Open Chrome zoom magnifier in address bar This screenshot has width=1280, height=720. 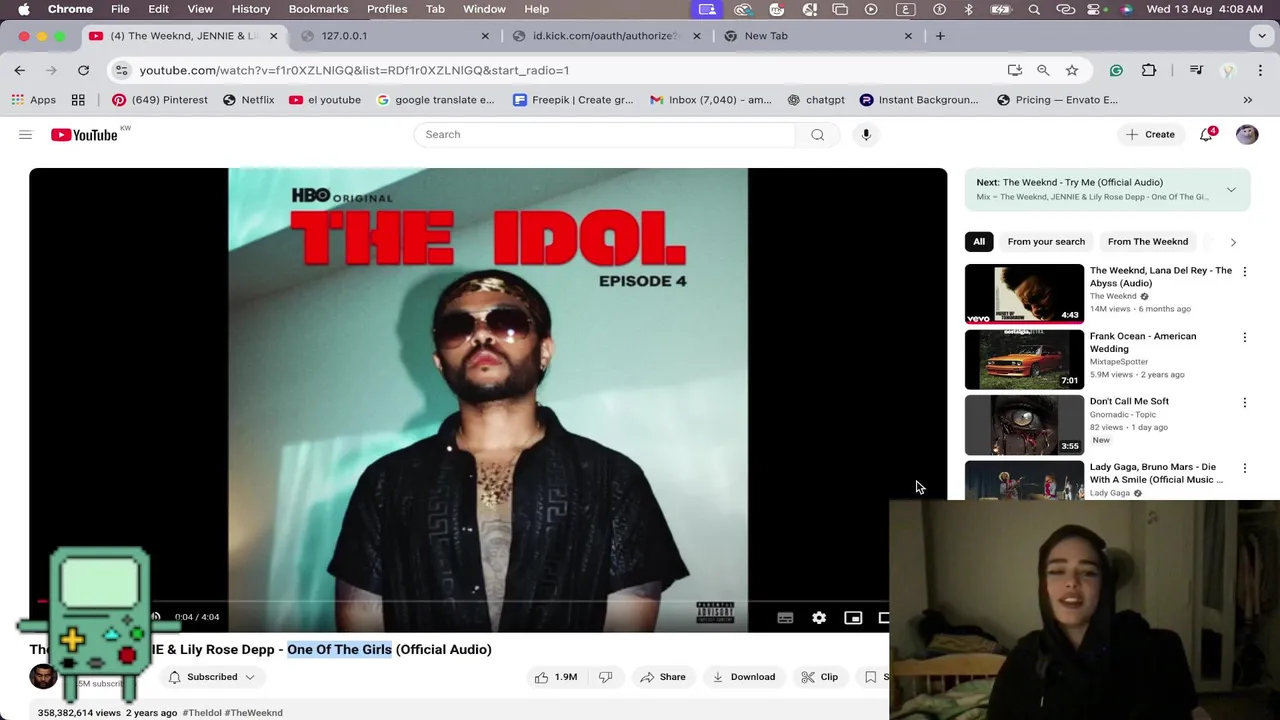[1043, 70]
